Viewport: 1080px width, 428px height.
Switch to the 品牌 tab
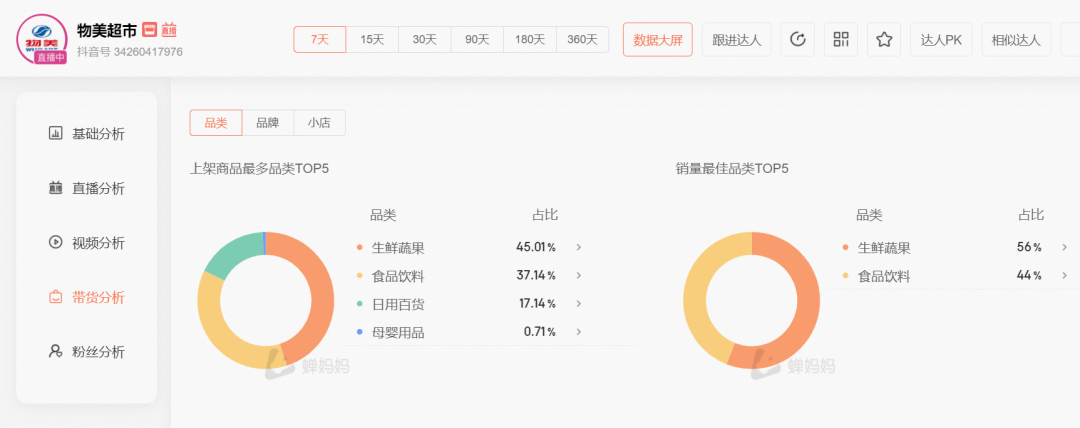(x=268, y=123)
